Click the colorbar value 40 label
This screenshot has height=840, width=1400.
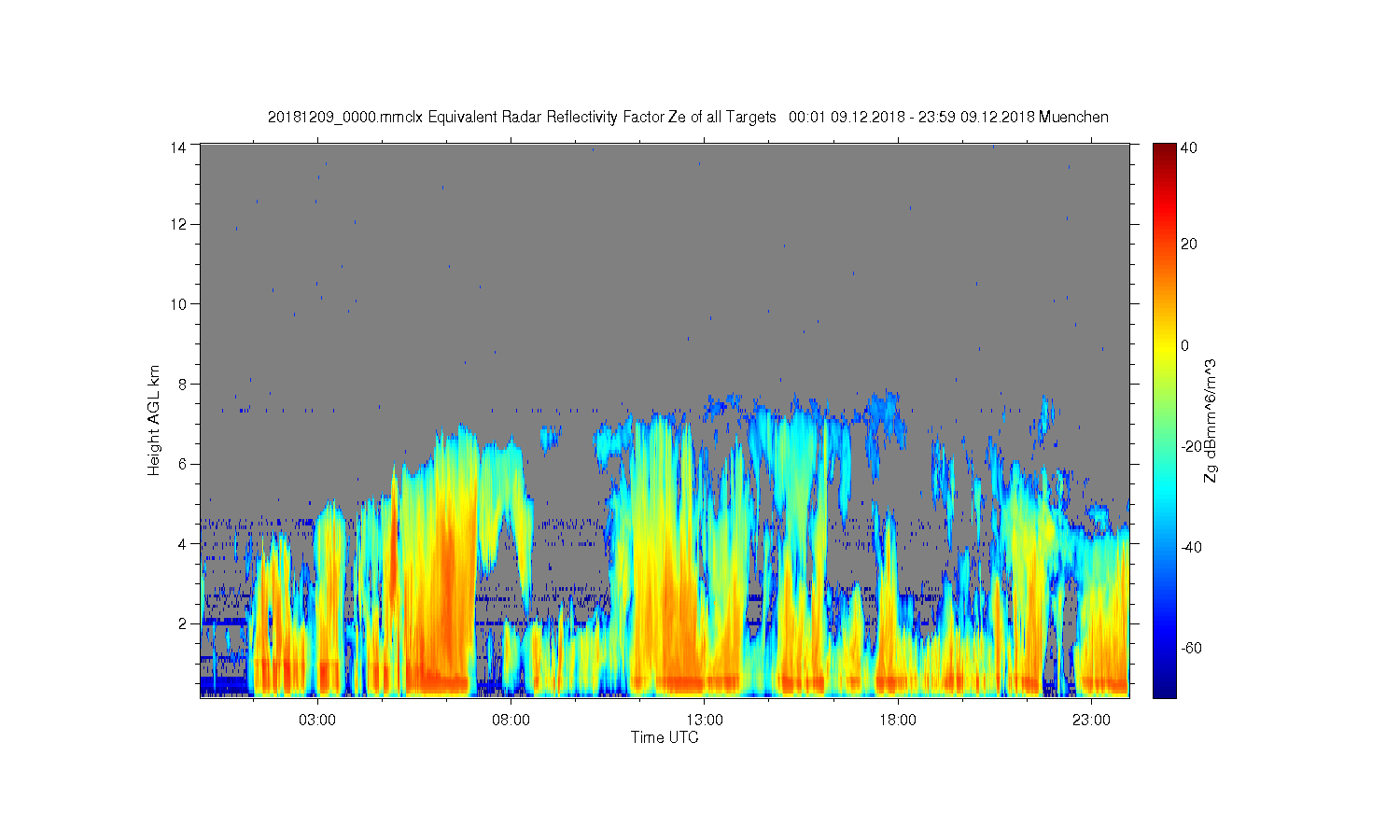(x=1189, y=147)
